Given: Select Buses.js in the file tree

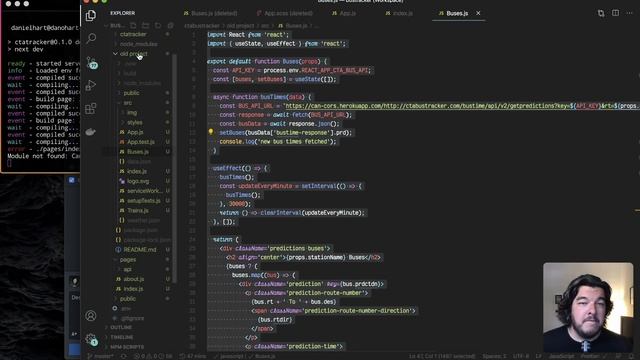Looking at the screenshot, I should pos(138,152).
